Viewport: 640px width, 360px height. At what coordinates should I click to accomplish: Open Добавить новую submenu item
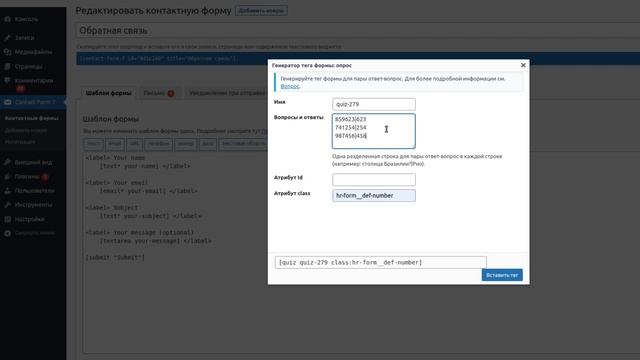[x=26, y=131]
